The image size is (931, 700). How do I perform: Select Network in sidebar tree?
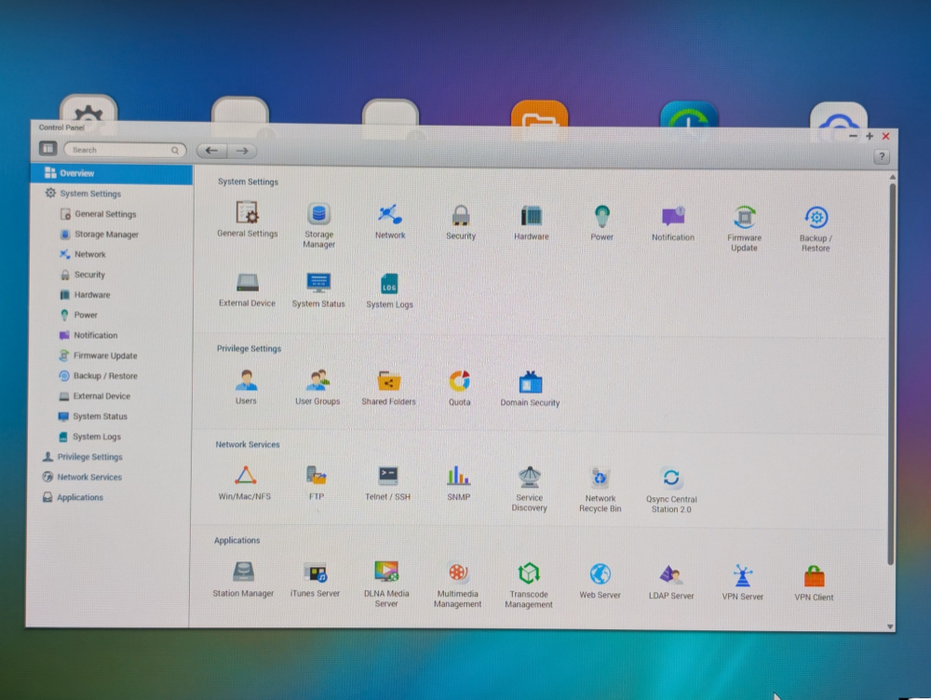pyautogui.click(x=90, y=255)
